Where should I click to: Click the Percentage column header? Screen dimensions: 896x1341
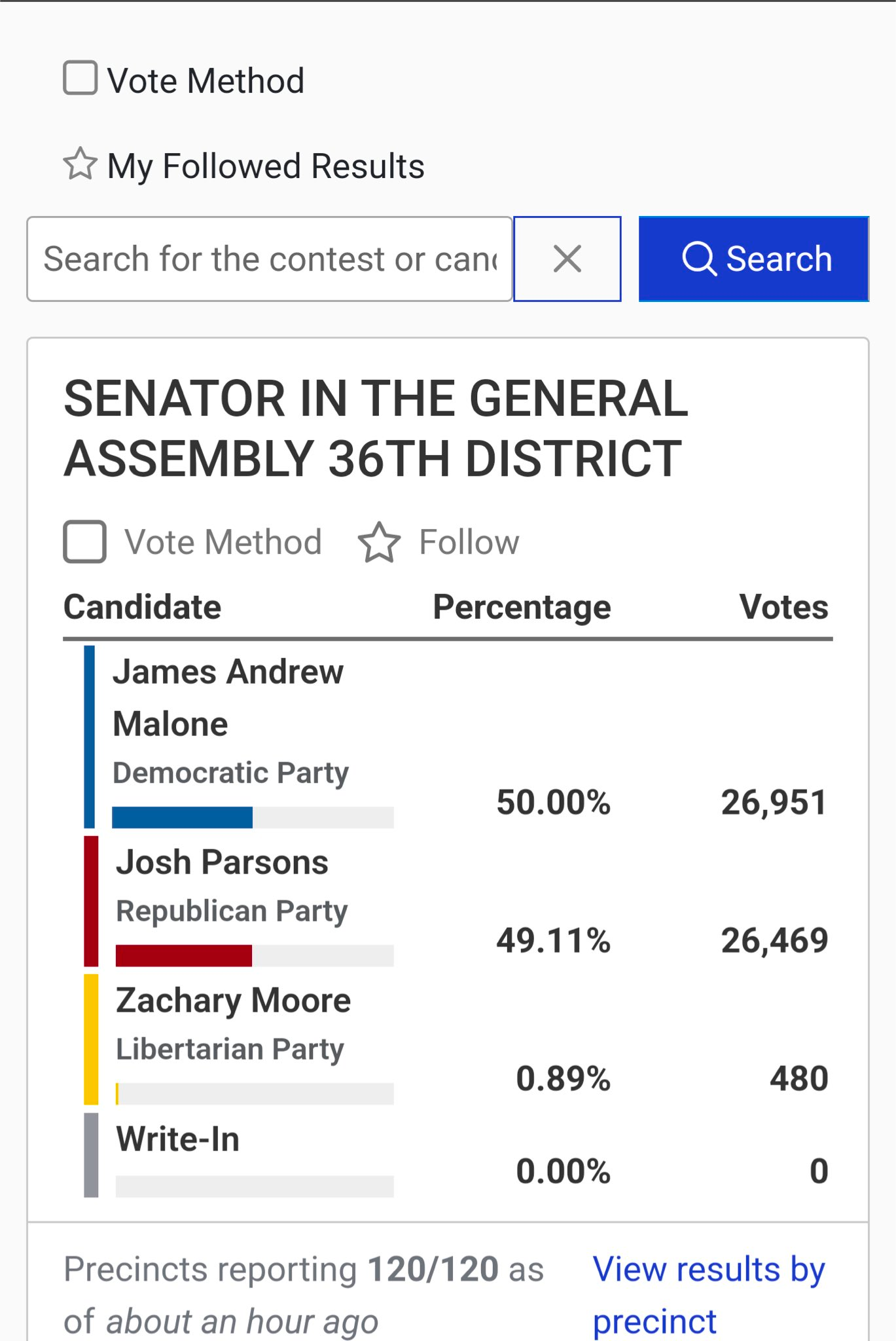[522, 607]
